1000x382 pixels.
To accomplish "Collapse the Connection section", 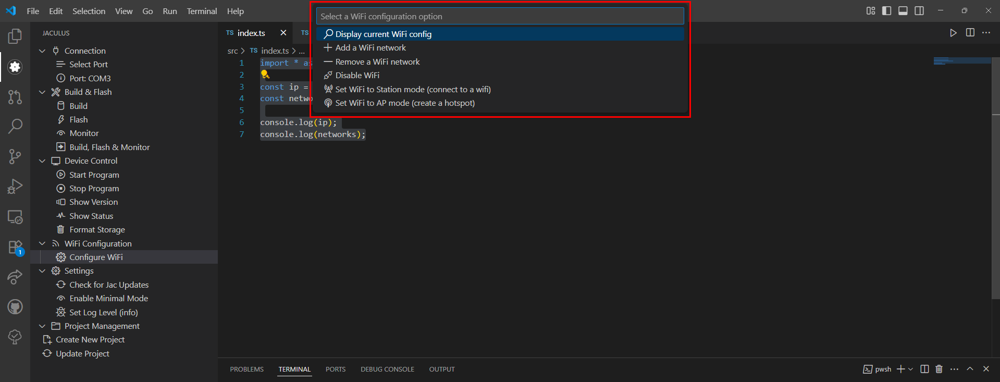I will coord(43,50).
